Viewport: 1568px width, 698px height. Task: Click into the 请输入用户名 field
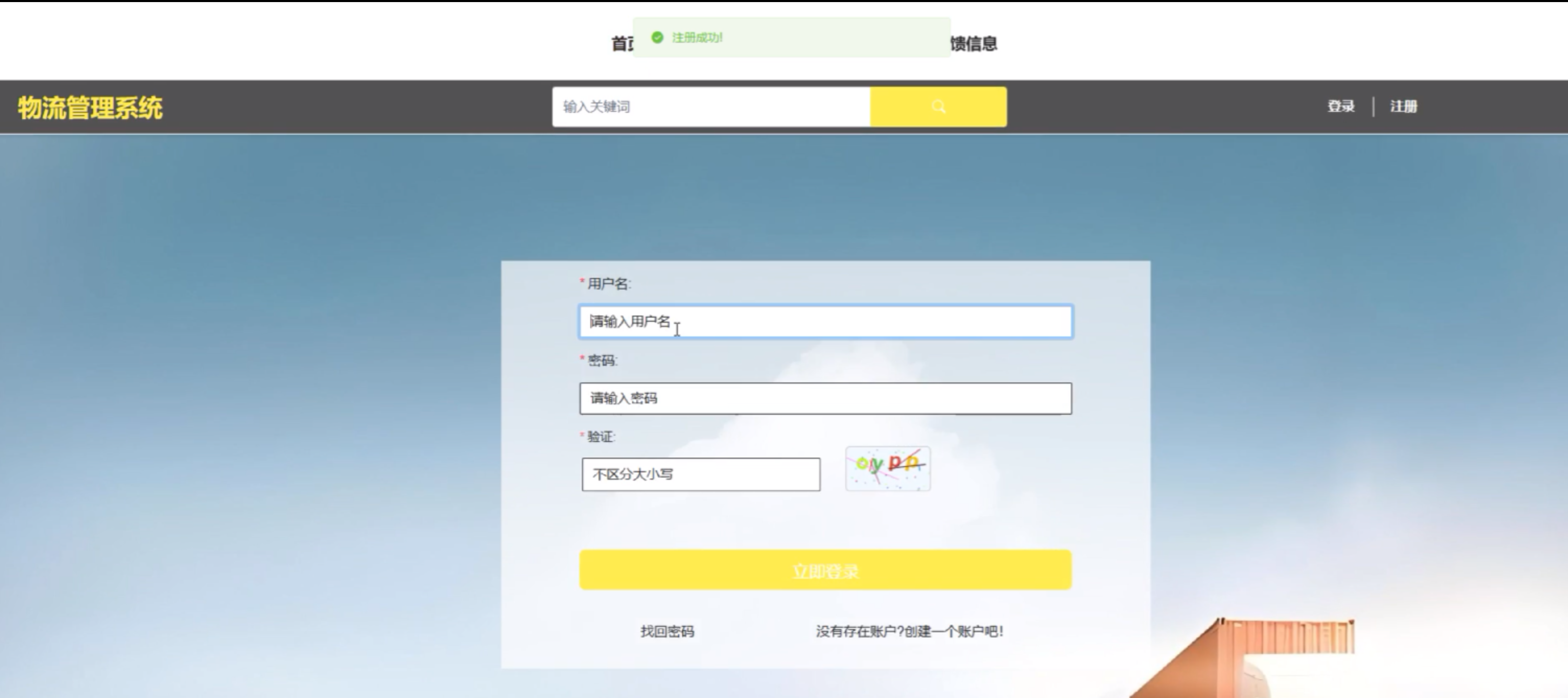pyautogui.click(x=825, y=322)
